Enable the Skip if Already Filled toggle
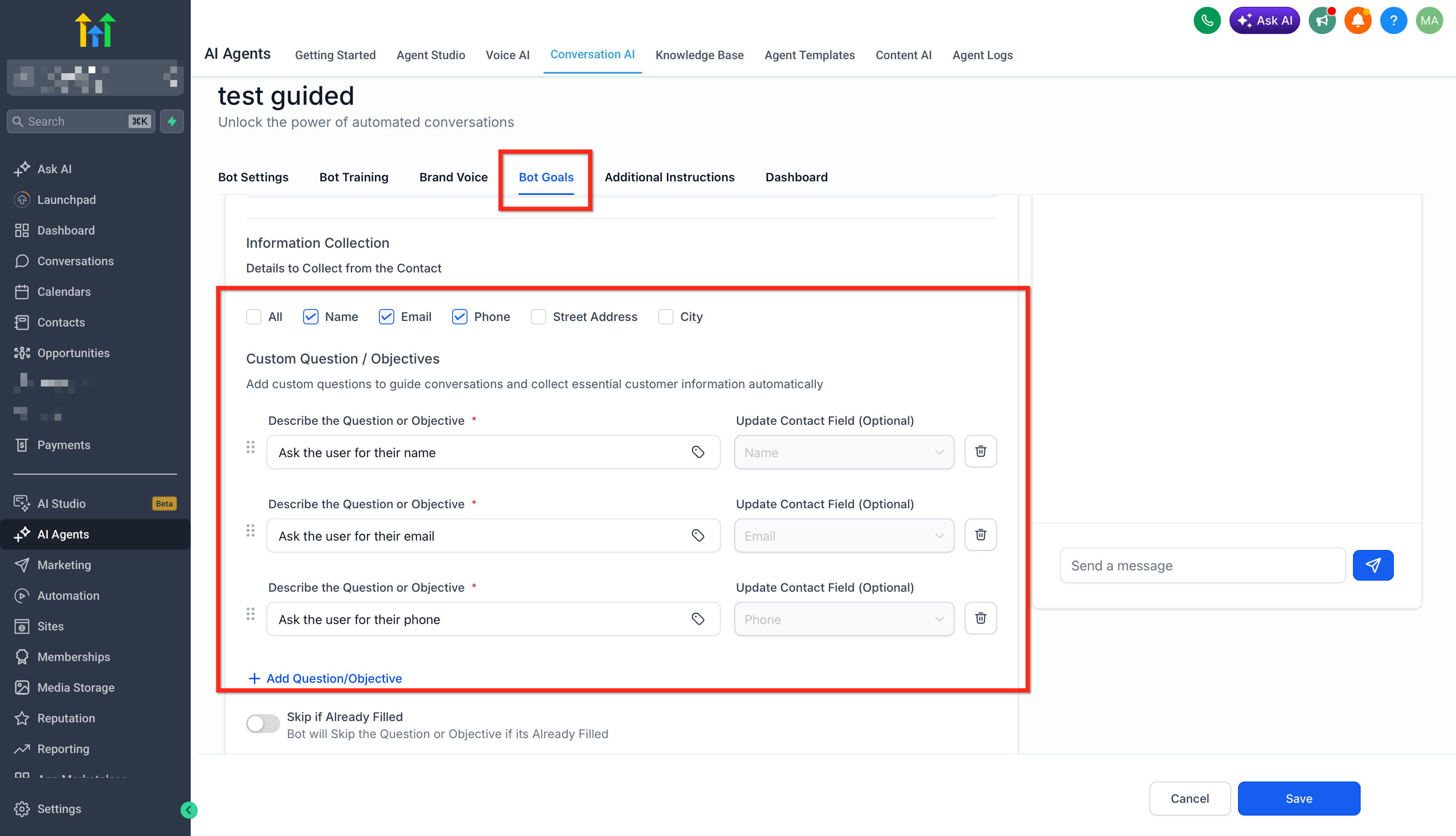 coord(262,724)
